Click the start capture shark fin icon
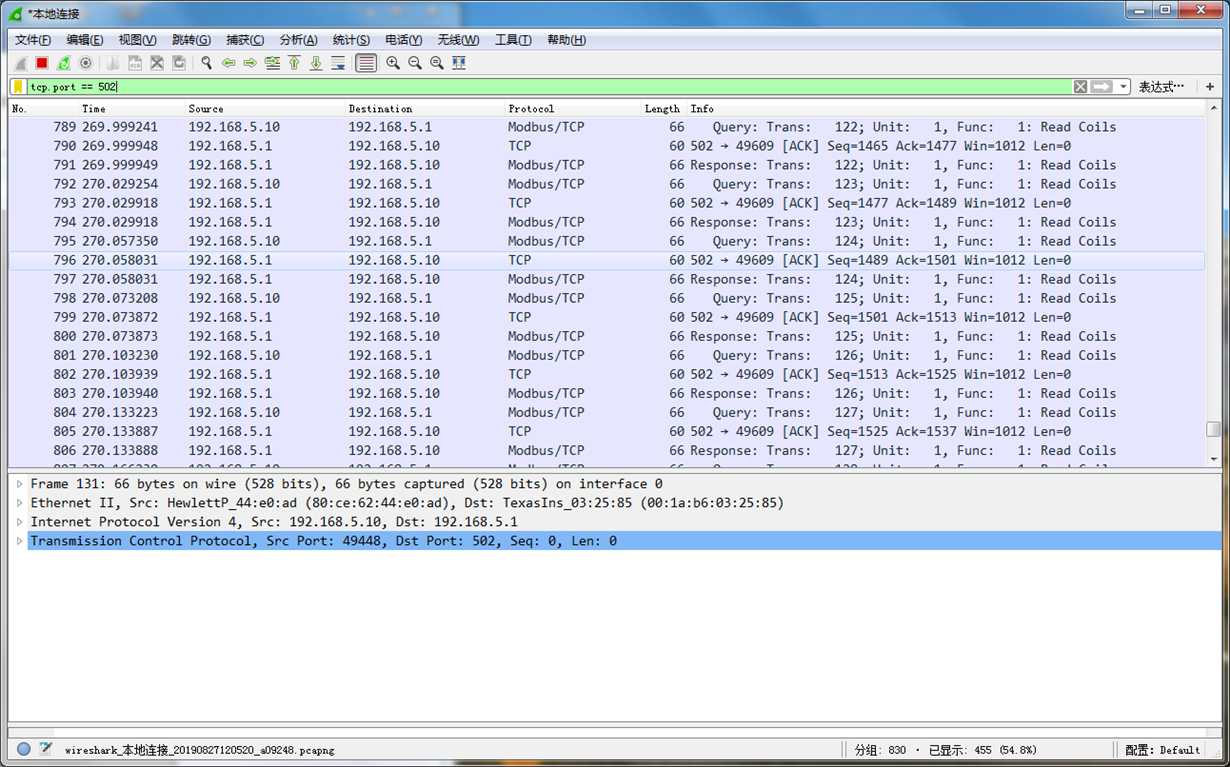The image size is (1230, 767). click(x=20, y=63)
